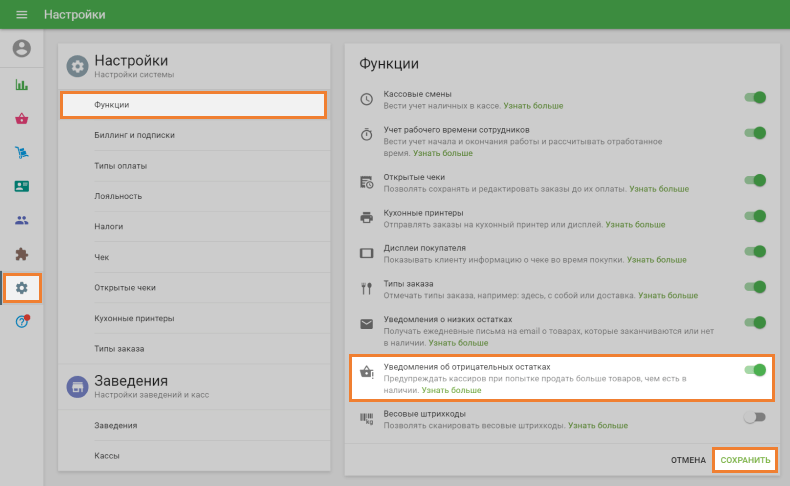The image size is (790, 486).
Task: Open Узнать больше link for Типы заказа
Action: pyautogui.click(x=668, y=296)
